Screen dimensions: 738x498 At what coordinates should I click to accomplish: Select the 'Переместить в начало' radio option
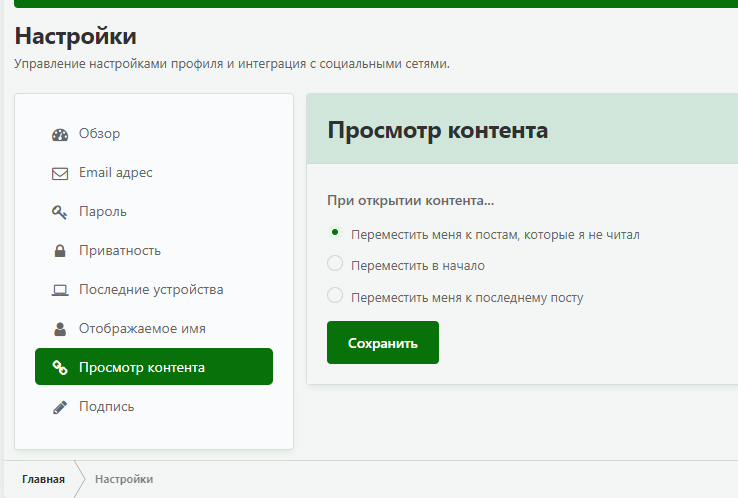point(335,263)
